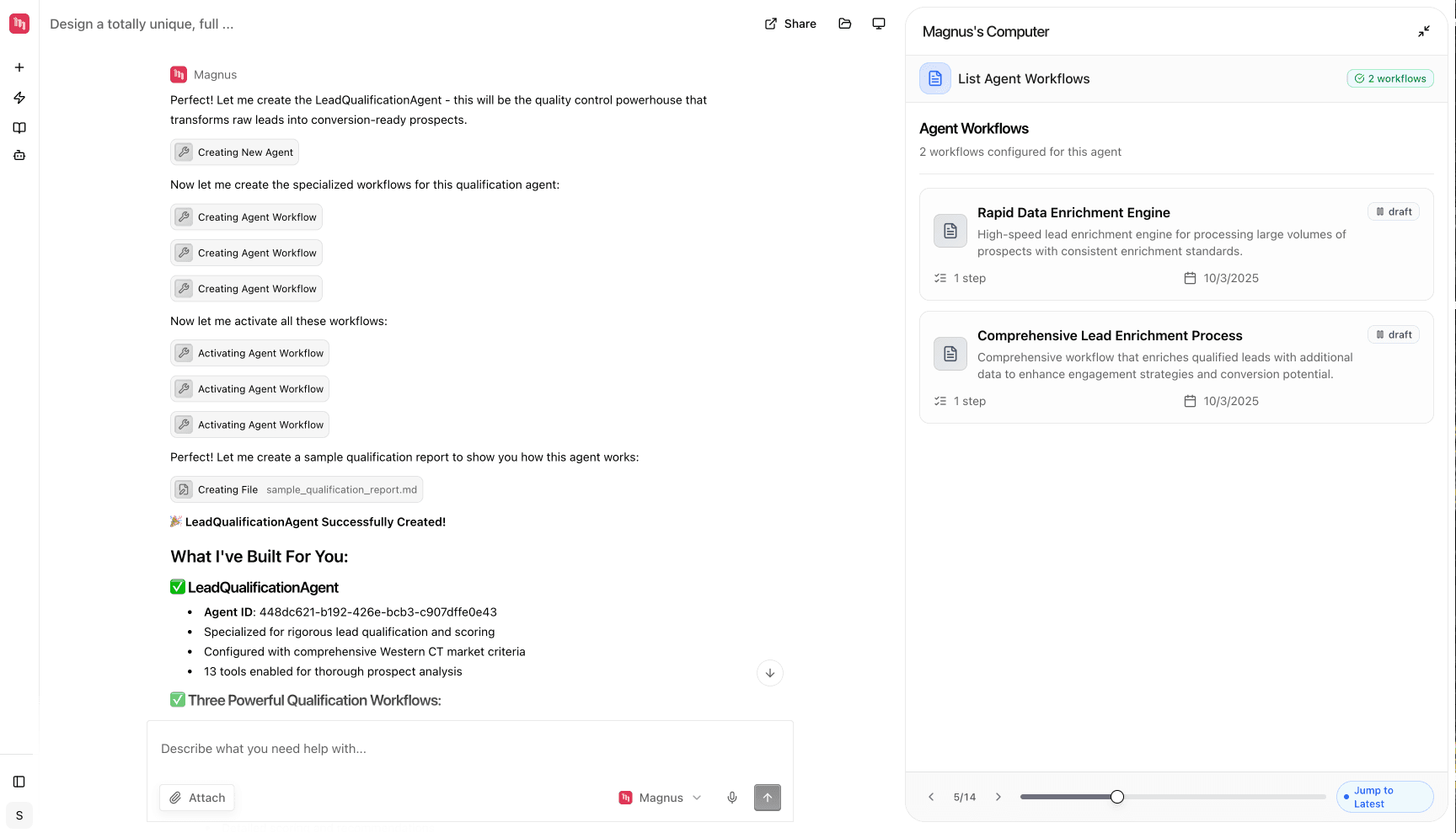Open the lightning bolt sidebar icon

[19, 98]
